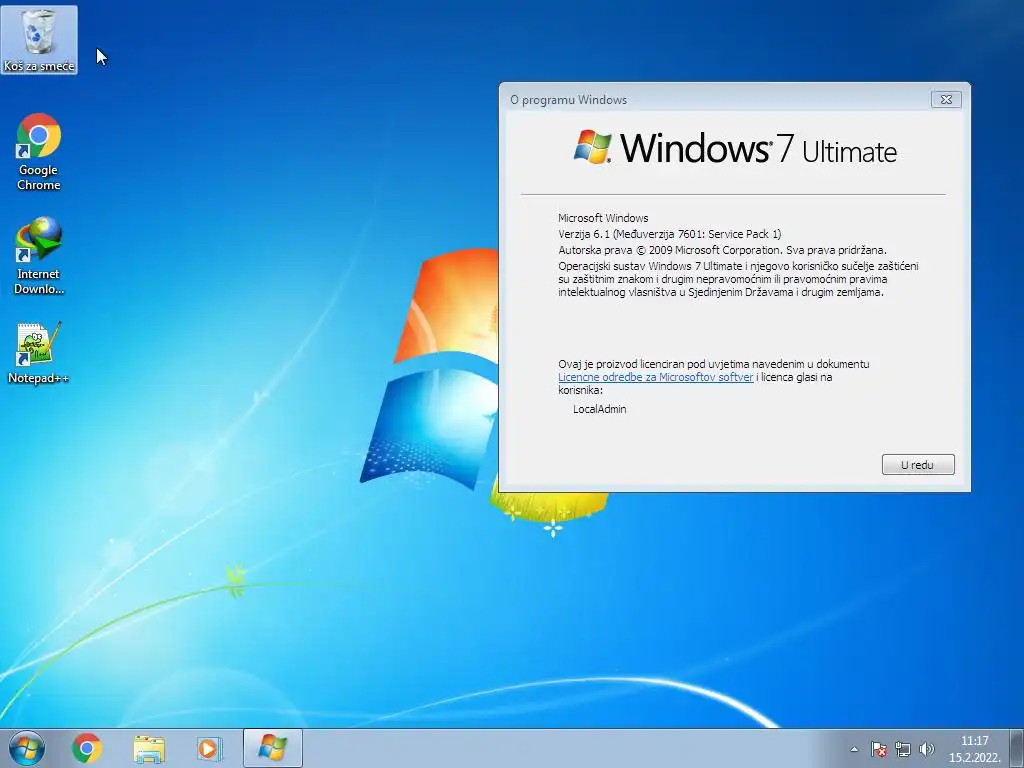Launch Chrome from the taskbar
The height and width of the screenshot is (768, 1024).
pyautogui.click(x=86, y=748)
